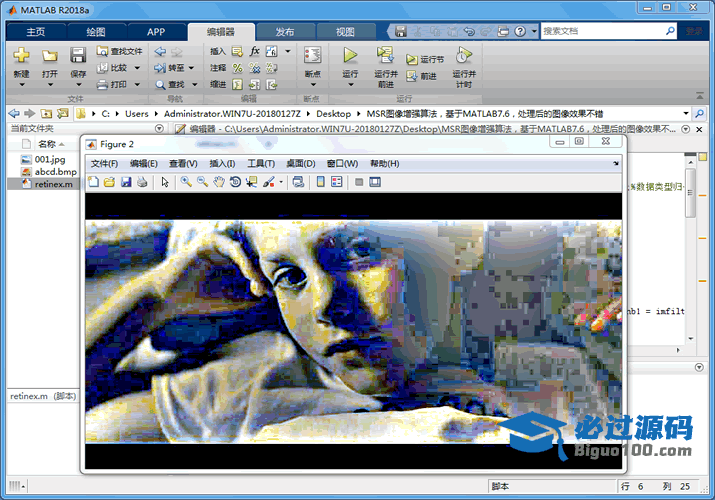Click the Show Plot Tools and Dock icon
Screen dimensions: 715x500
coord(375,182)
